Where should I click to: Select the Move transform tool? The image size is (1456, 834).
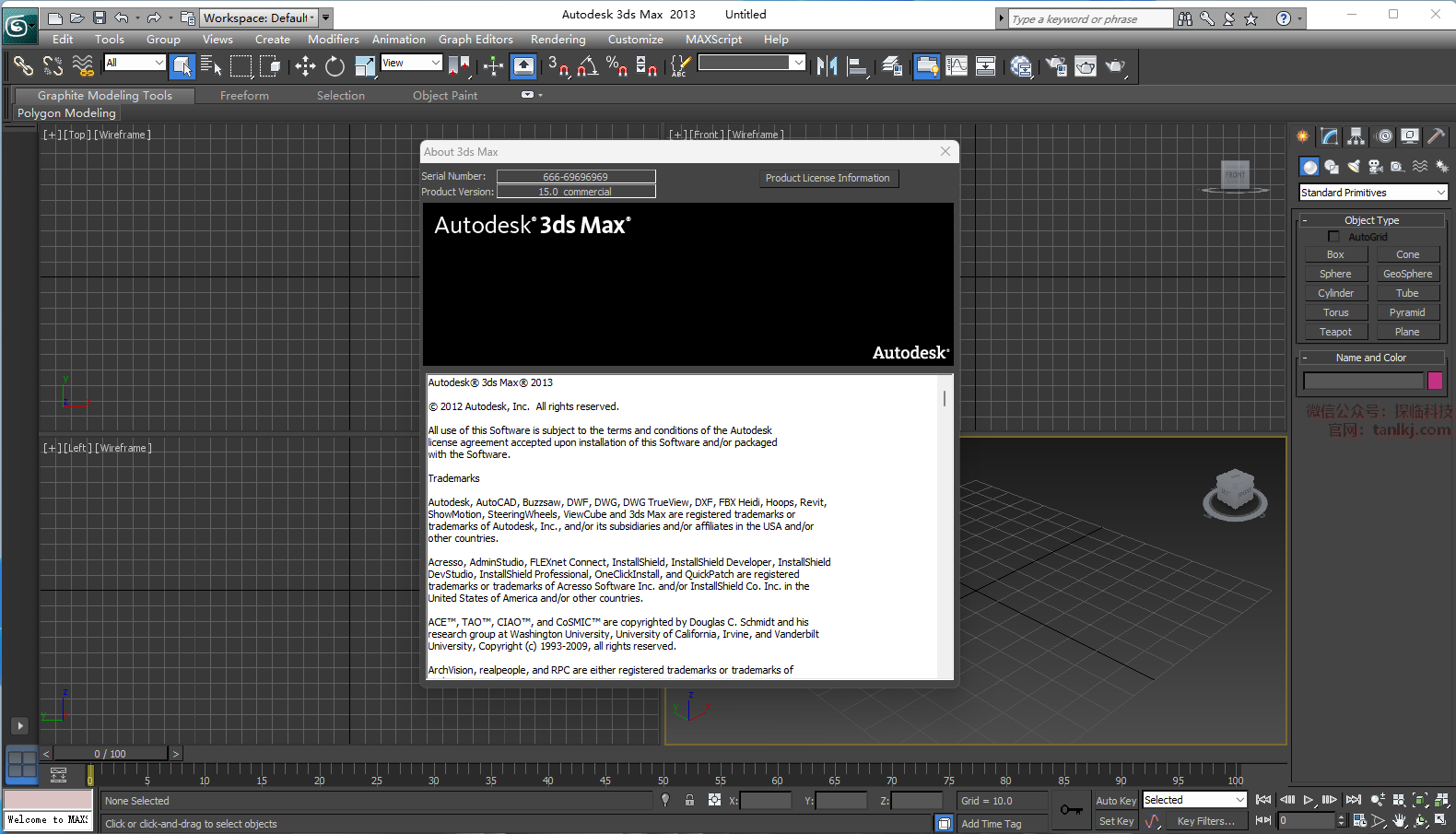pos(305,66)
